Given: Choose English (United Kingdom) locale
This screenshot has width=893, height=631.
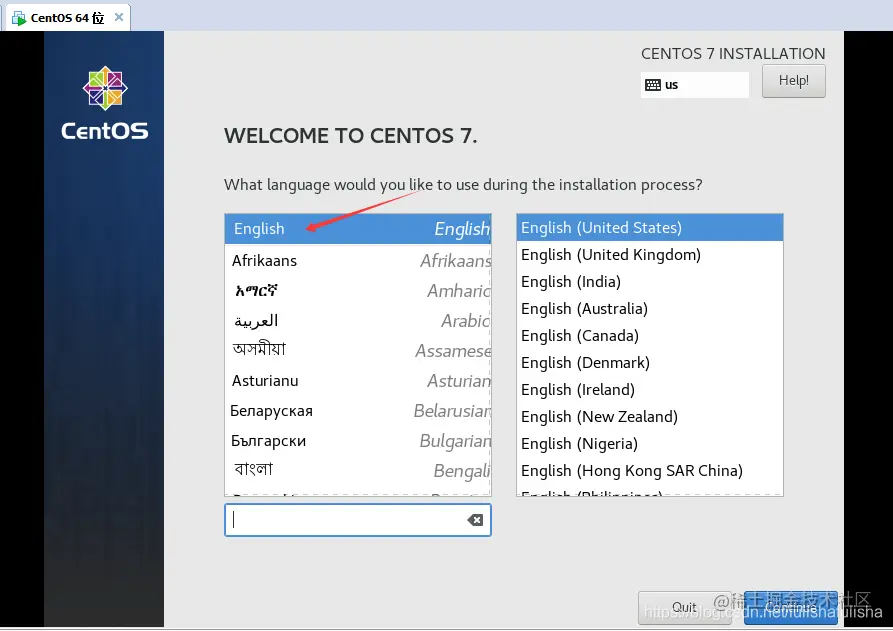Looking at the screenshot, I should click(650, 255).
